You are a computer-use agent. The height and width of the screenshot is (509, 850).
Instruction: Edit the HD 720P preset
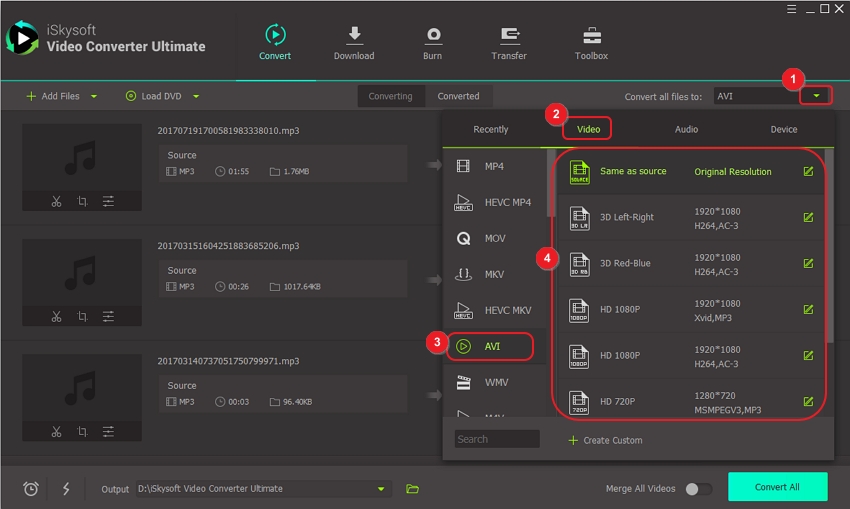click(808, 402)
